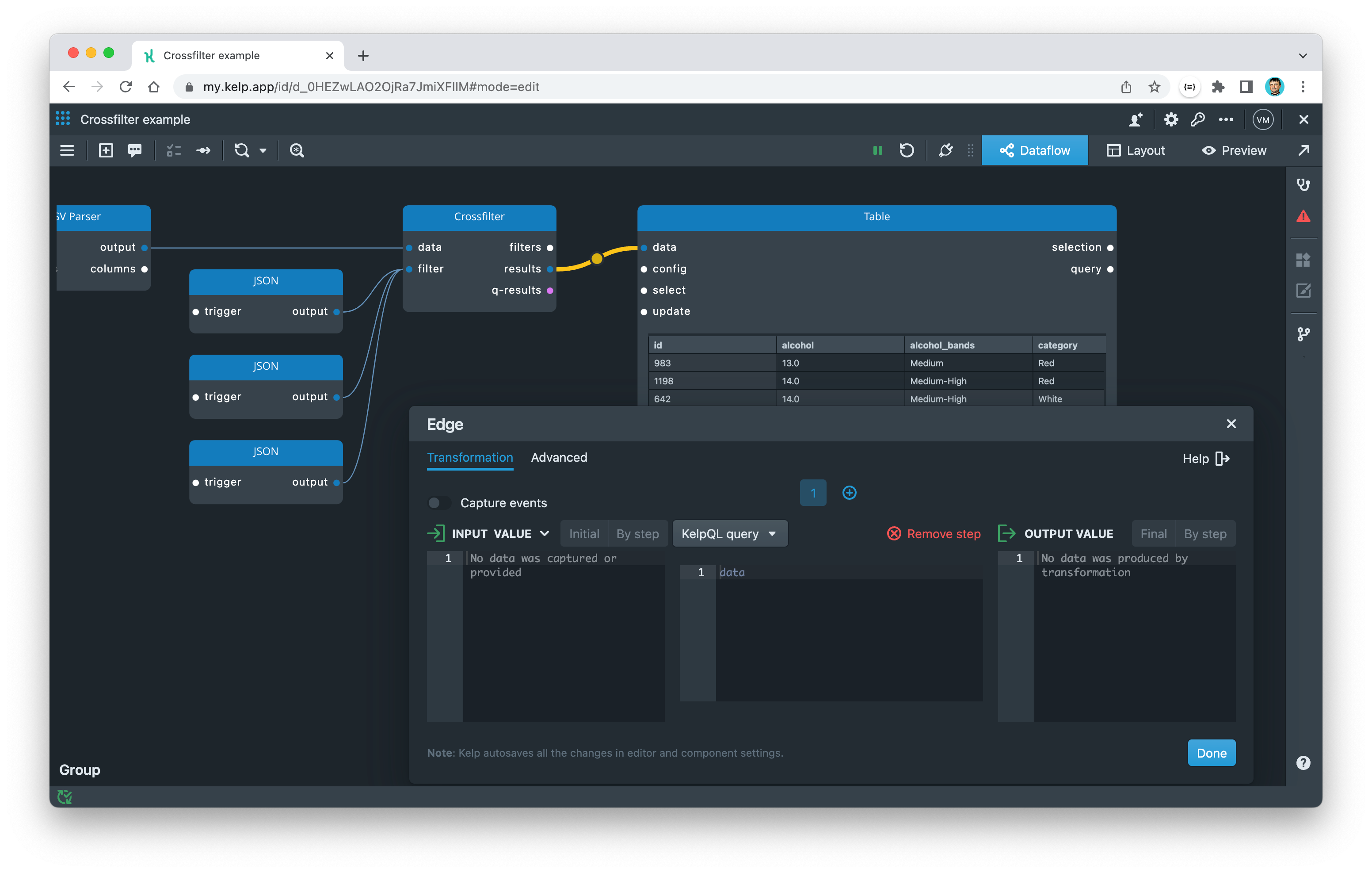The image size is (1372, 873).
Task: Click the comment bubble toolbar icon
Action: (x=135, y=150)
